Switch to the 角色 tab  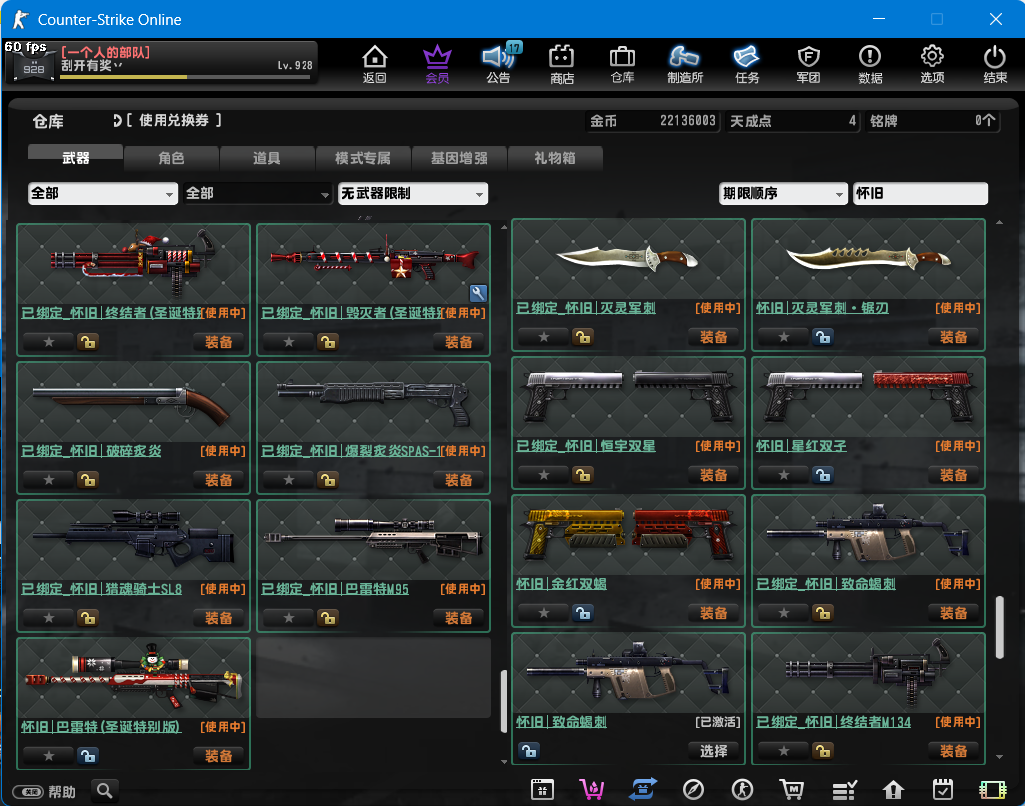click(x=171, y=158)
